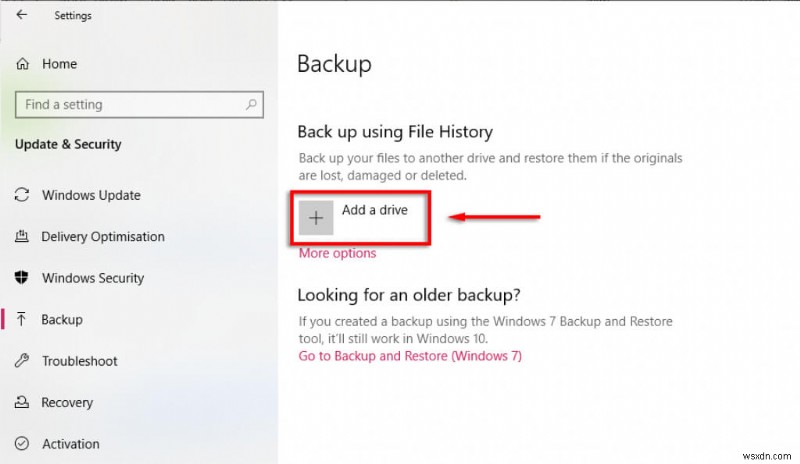Viewport: 800px width, 464px height.
Task: Open Windows Update settings
Action: (91, 195)
